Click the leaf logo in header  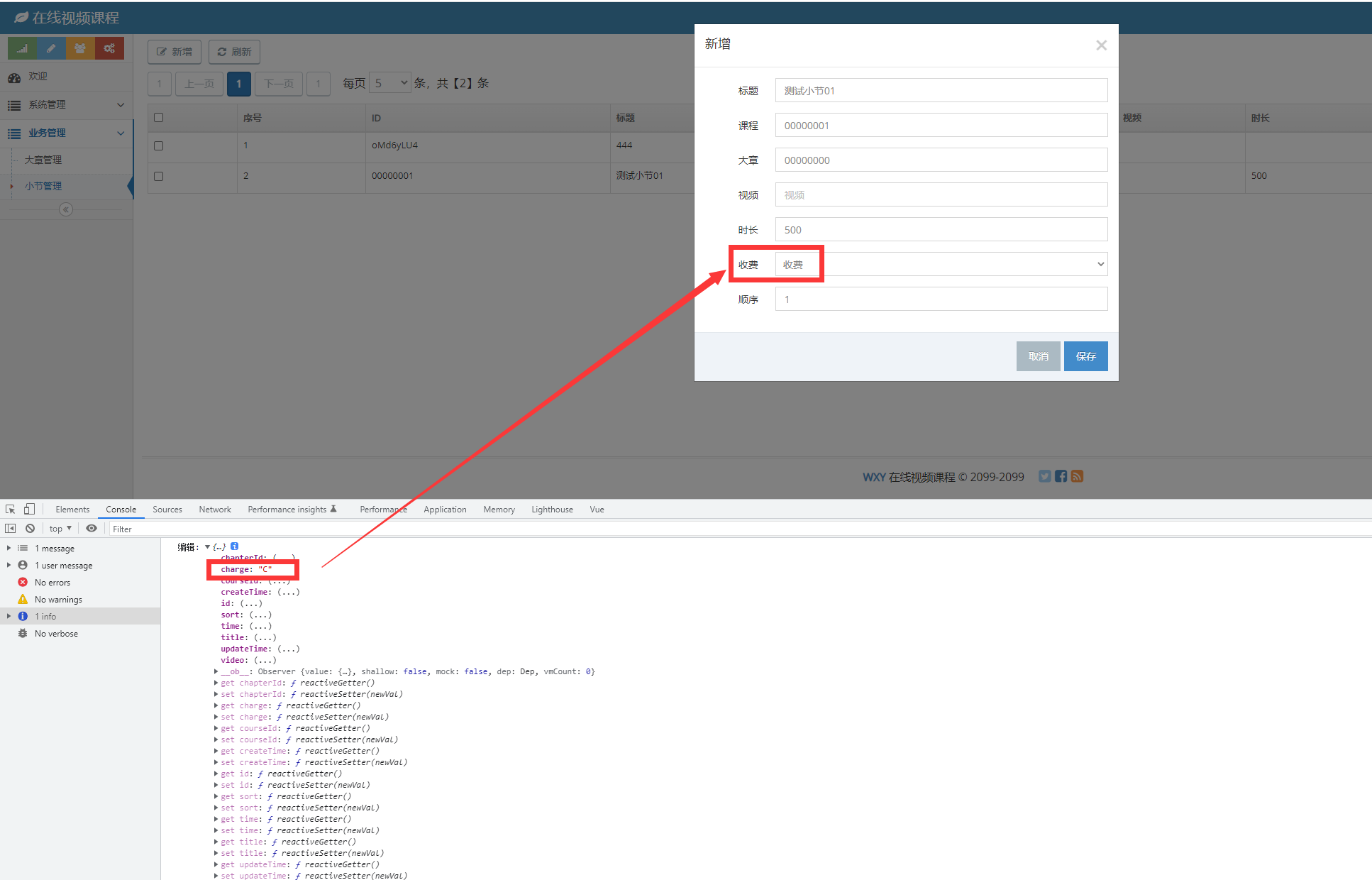click(x=22, y=17)
